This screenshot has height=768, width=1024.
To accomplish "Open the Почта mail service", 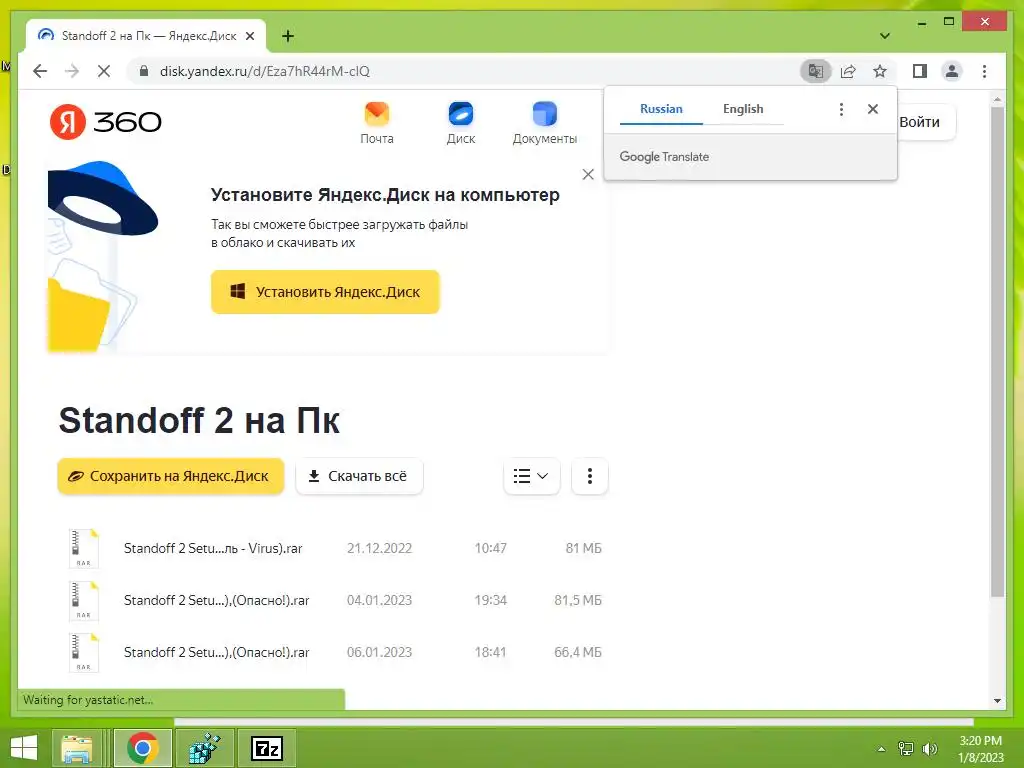I will pyautogui.click(x=377, y=123).
